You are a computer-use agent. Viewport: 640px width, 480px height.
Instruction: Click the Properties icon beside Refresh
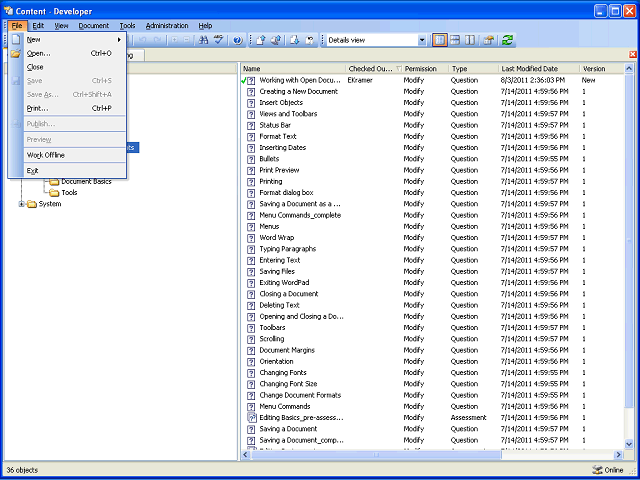click(489, 40)
